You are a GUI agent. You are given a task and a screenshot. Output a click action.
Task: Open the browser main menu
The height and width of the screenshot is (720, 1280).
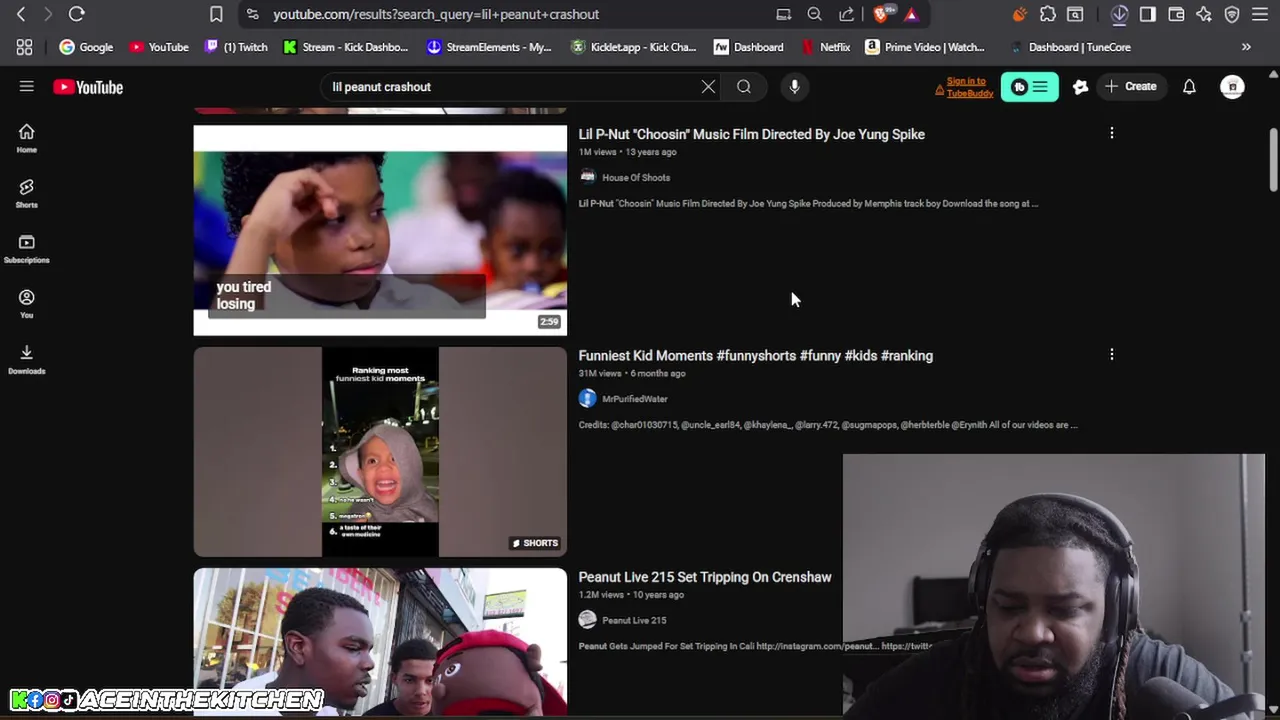pos(1260,14)
